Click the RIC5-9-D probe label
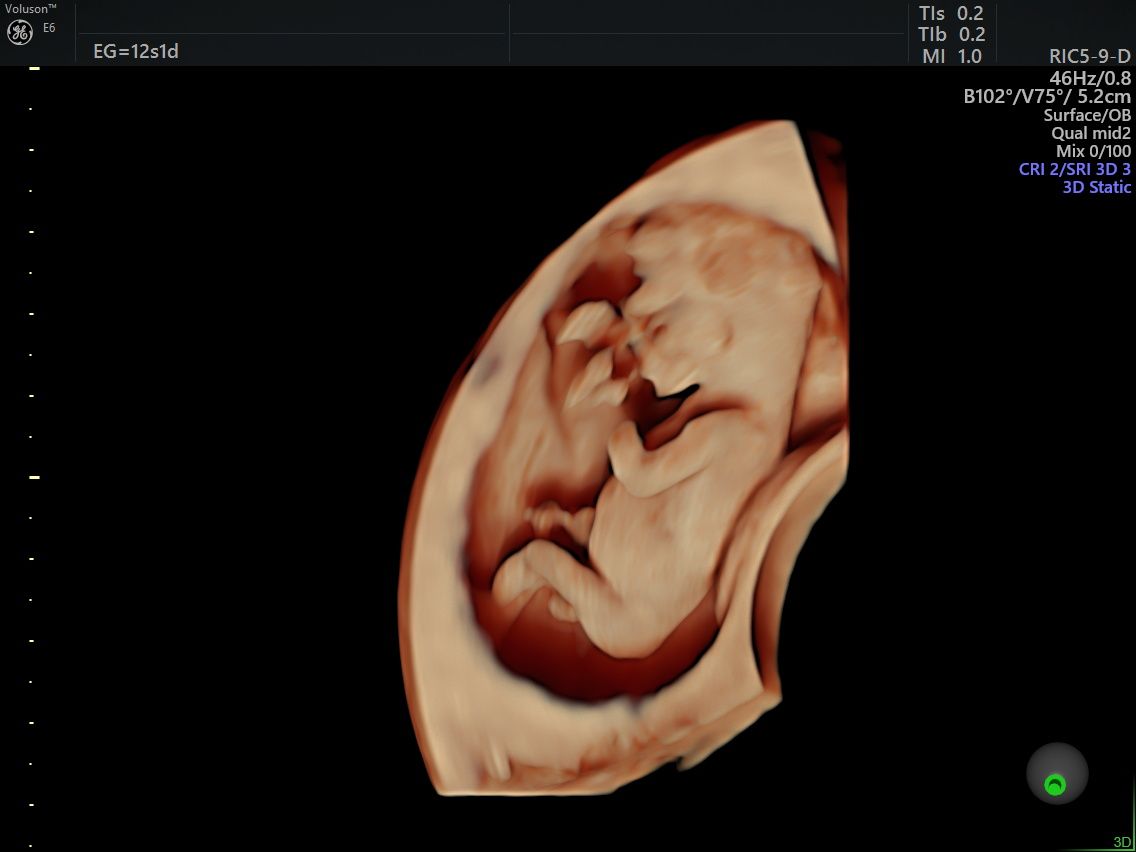This screenshot has height=852, width=1136. pyautogui.click(x=1090, y=57)
